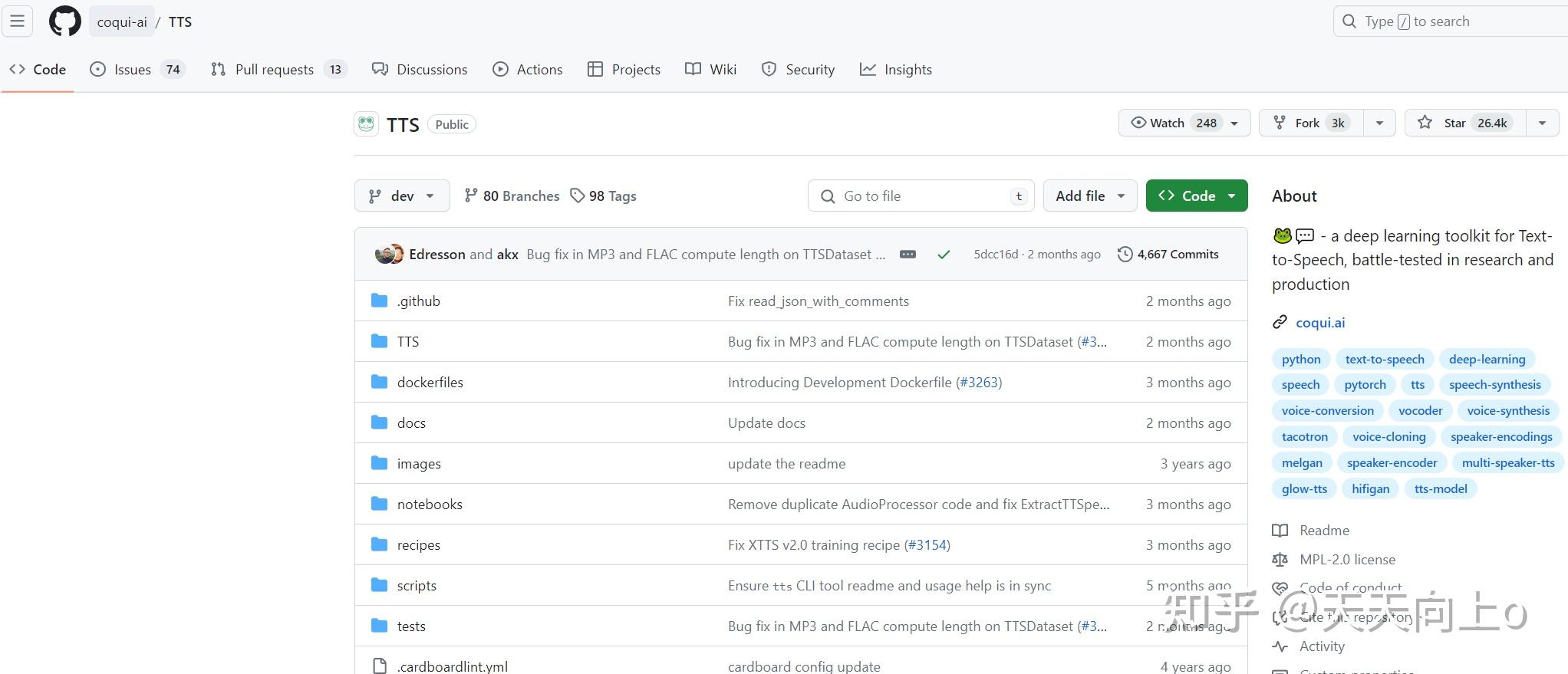This screenshot has height=674, width=1568.
Task: Open the TTS repo breadcrumb link
Action: point(180,21)
